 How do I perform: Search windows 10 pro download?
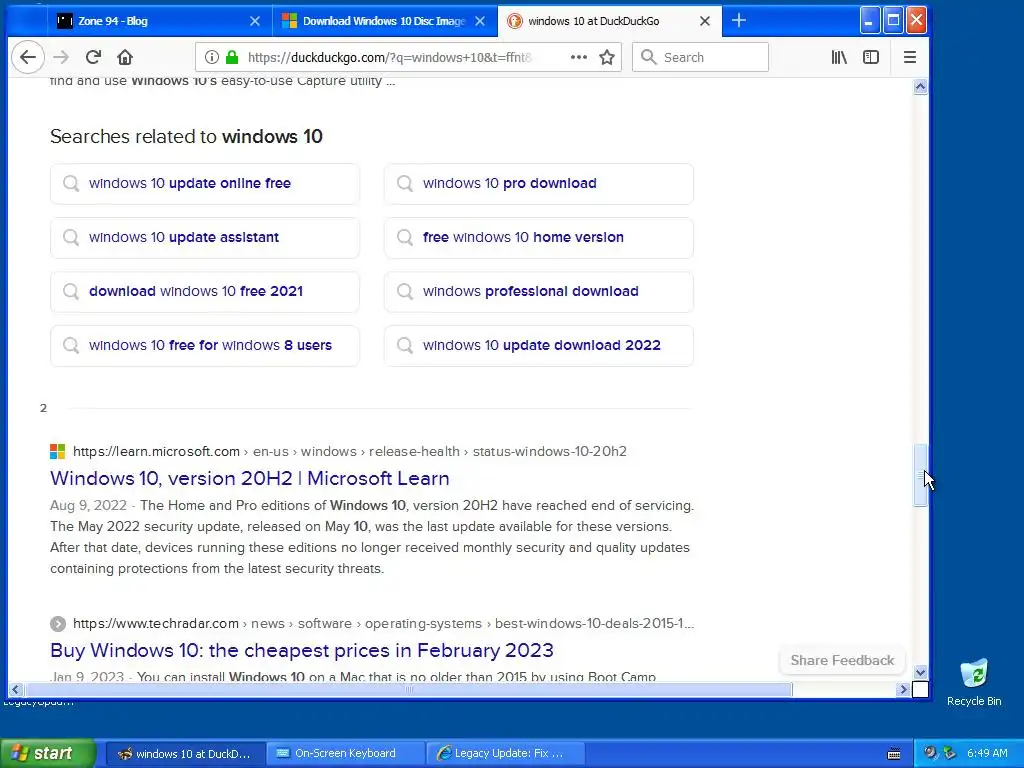click(538, 184)
